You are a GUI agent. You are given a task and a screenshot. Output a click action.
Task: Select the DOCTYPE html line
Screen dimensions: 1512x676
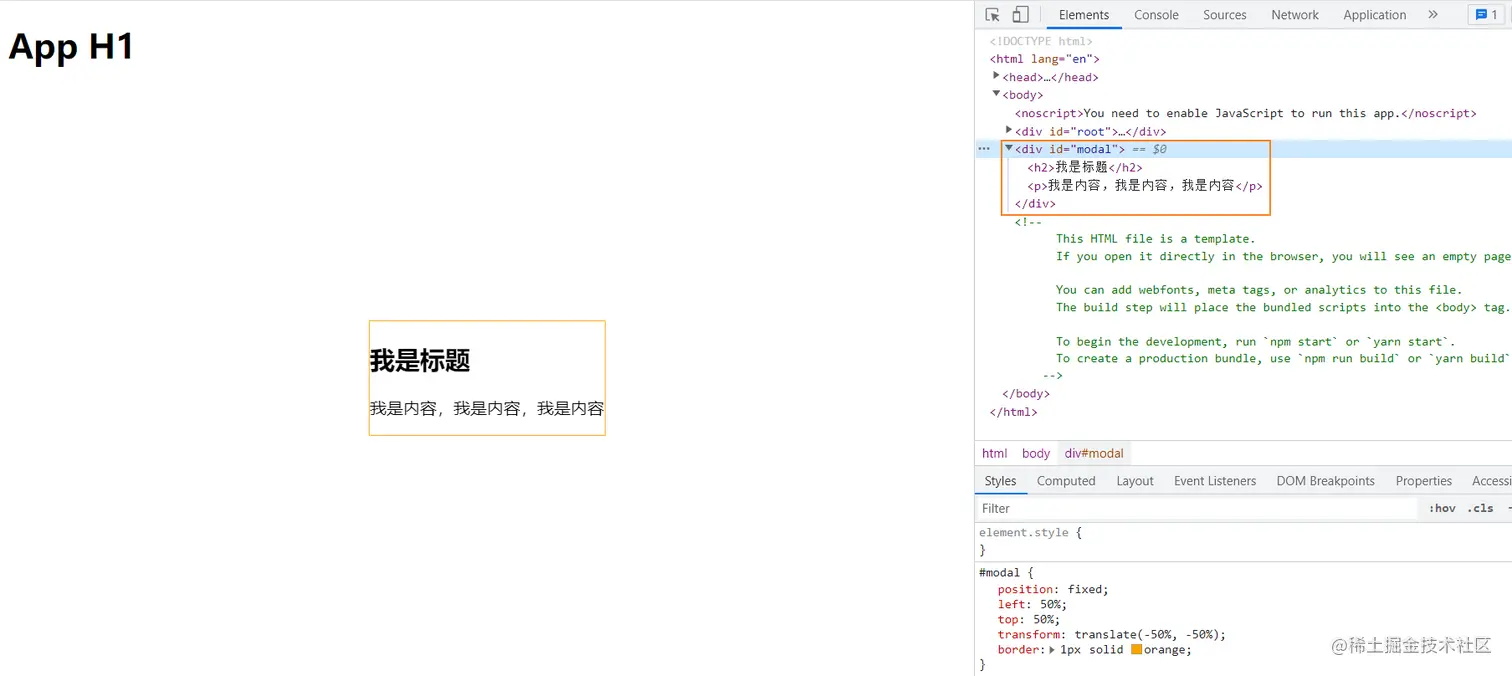(x=1041, y=41)
